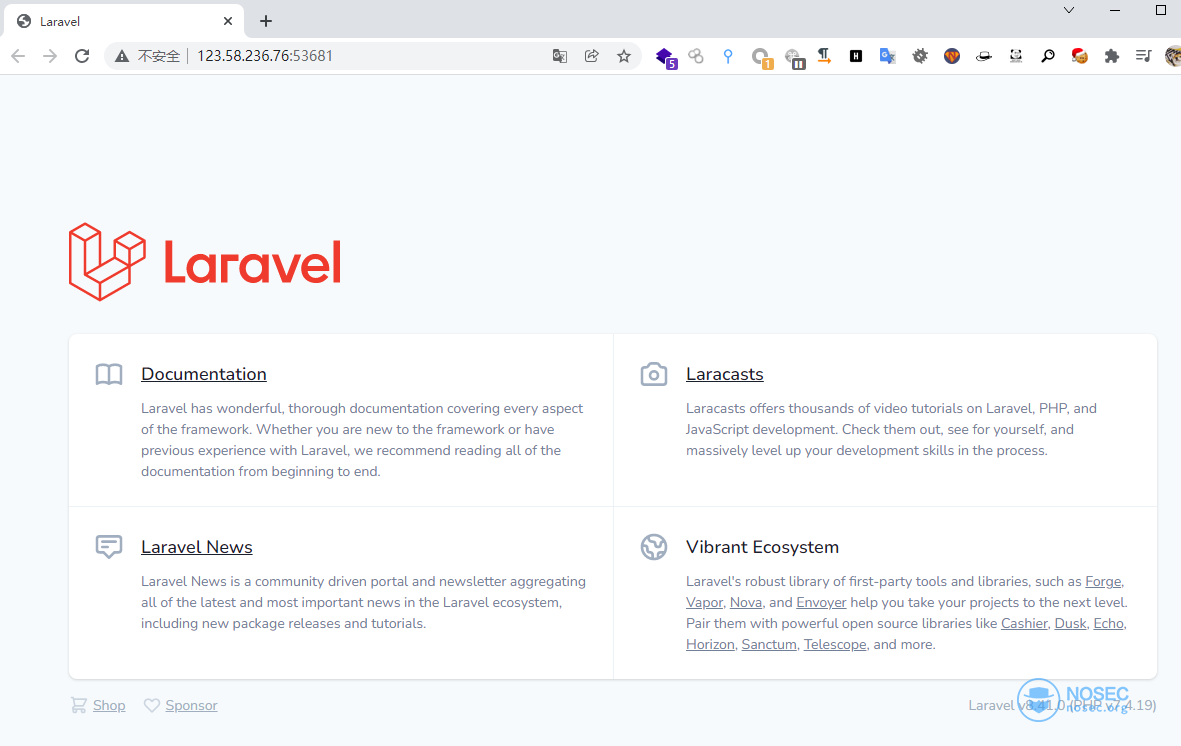Follow the Dusk link
Viewport: 1181px width, 746px height.
coord(1070,624)
